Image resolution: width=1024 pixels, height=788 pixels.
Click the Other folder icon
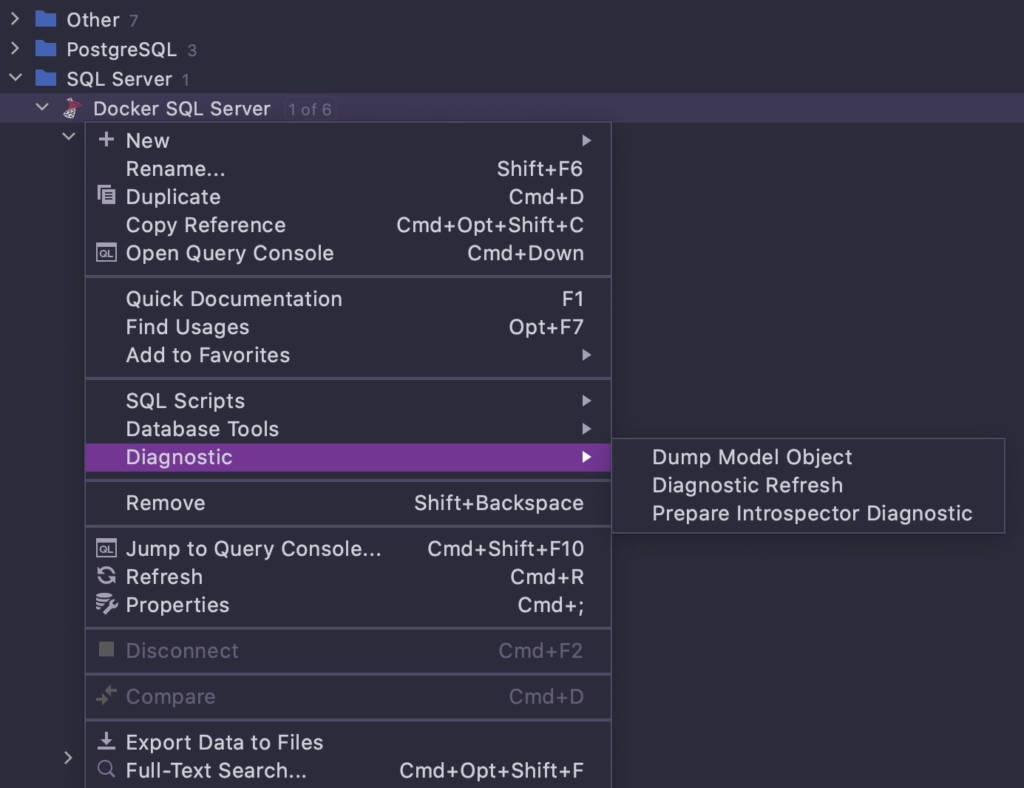click(x=45, y=19)
